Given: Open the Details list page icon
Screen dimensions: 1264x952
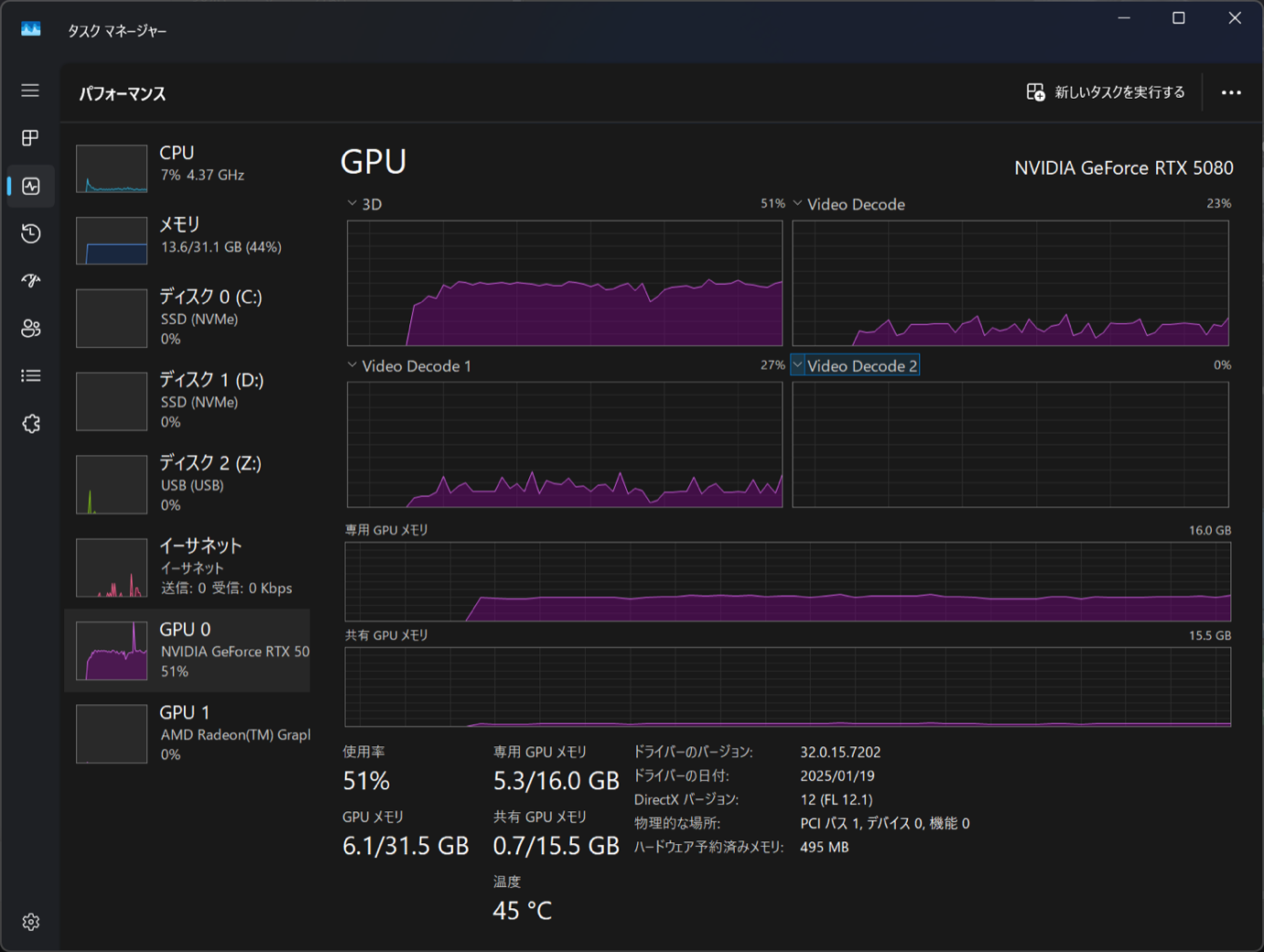Looking at the screenshot, I should 30,376.
